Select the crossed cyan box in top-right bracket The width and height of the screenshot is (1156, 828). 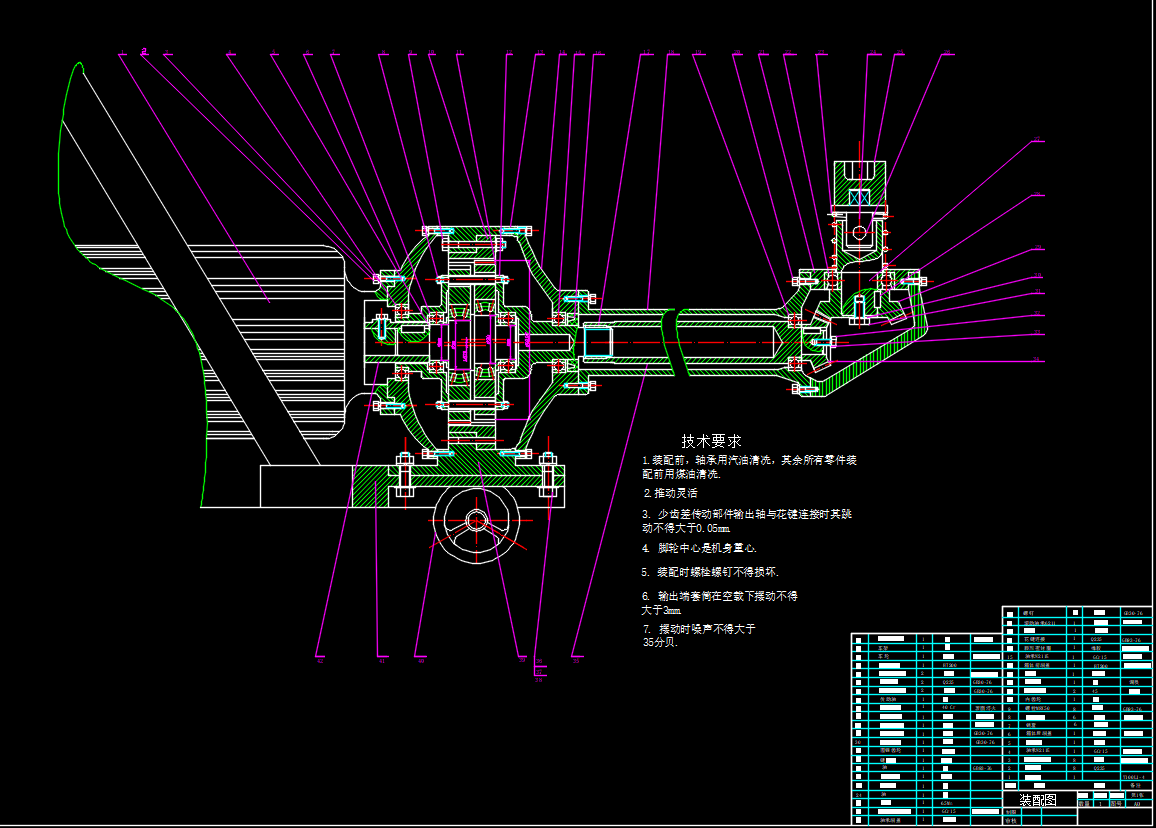[859, 197]
